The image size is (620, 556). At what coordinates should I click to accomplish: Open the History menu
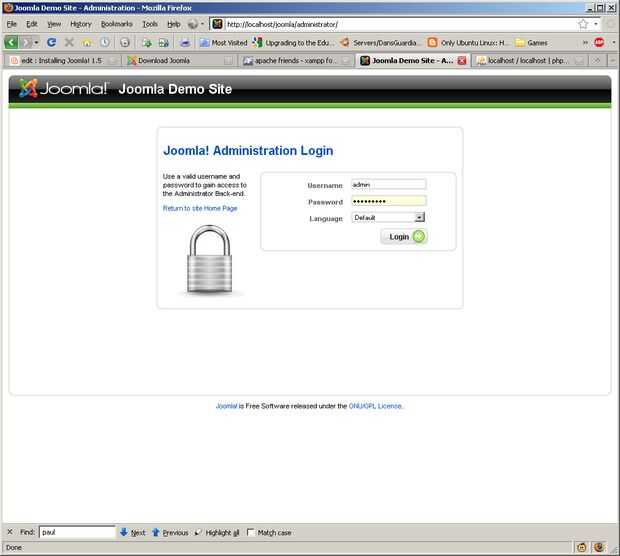click(x=81, y=24)
